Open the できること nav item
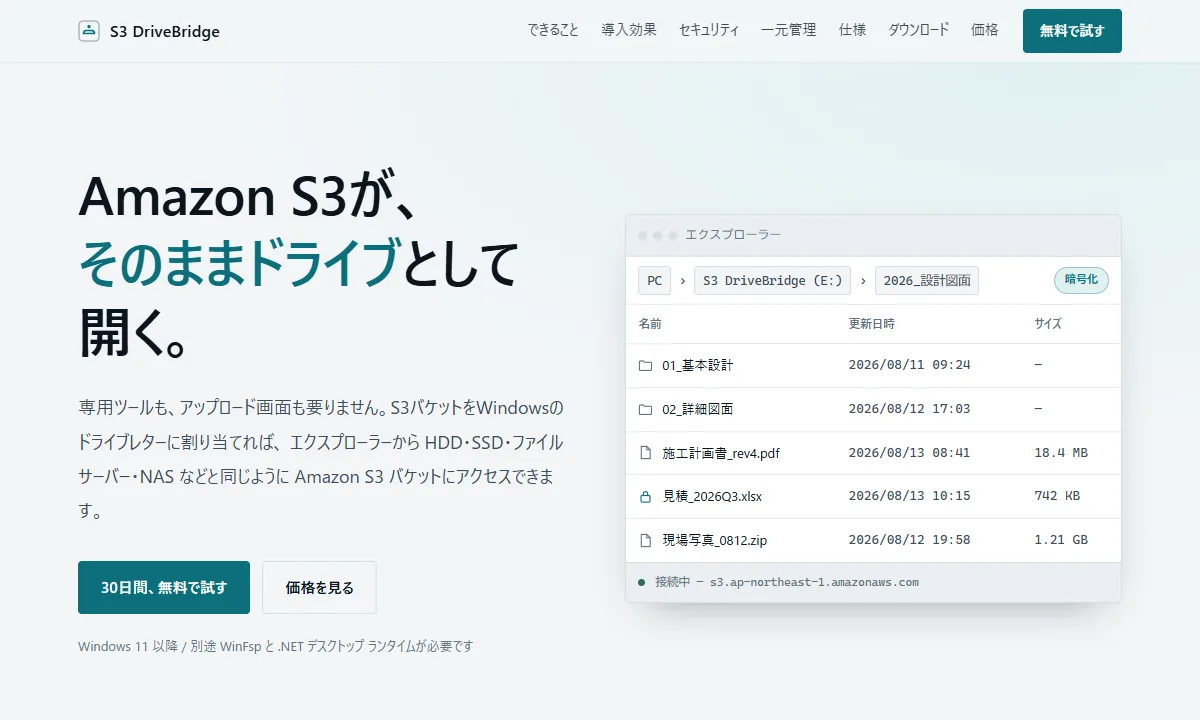 click(x=553, y=30)
